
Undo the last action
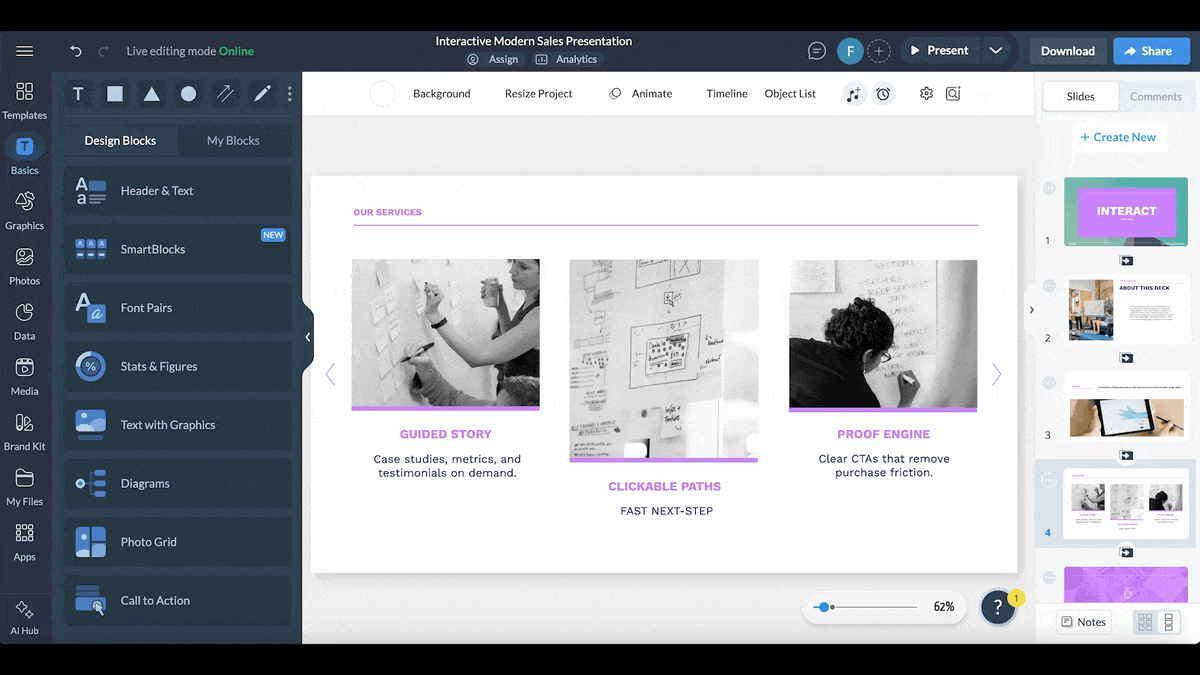click(76, 51)
